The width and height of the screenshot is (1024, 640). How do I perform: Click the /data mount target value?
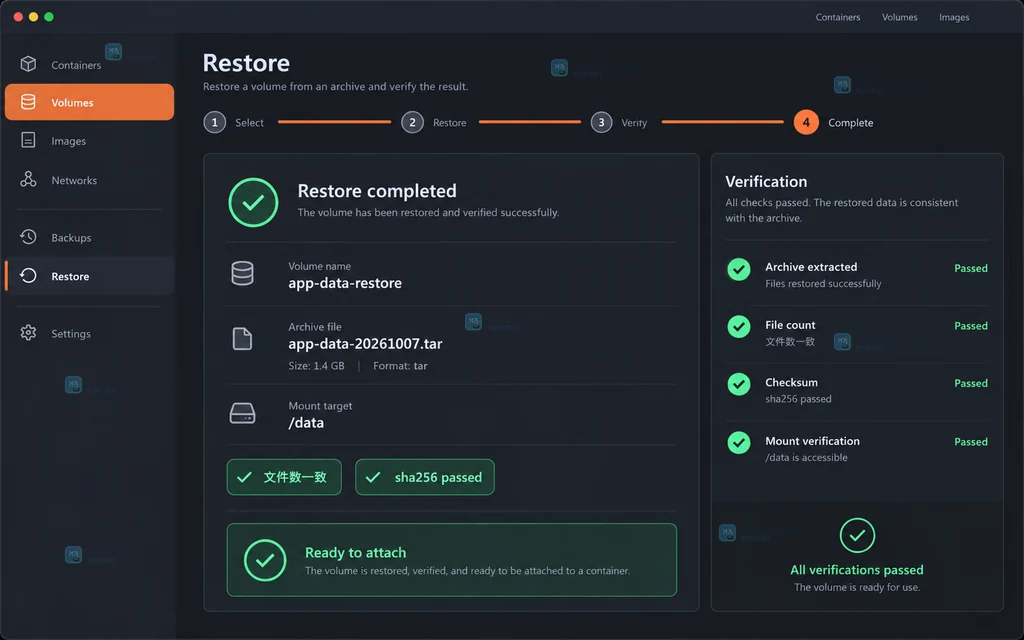(x=306, y=423)
